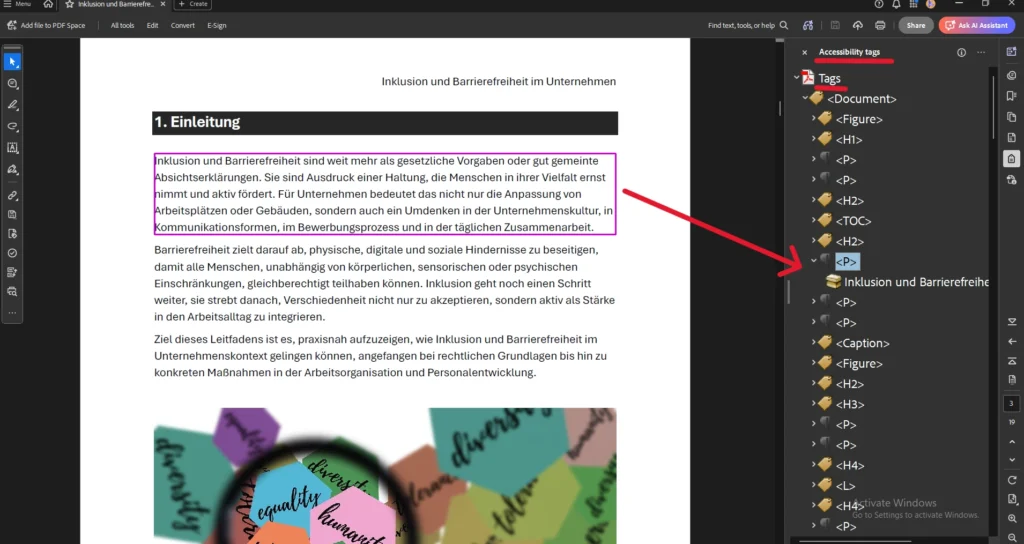
Task: Open All tools
Action: 122,25
